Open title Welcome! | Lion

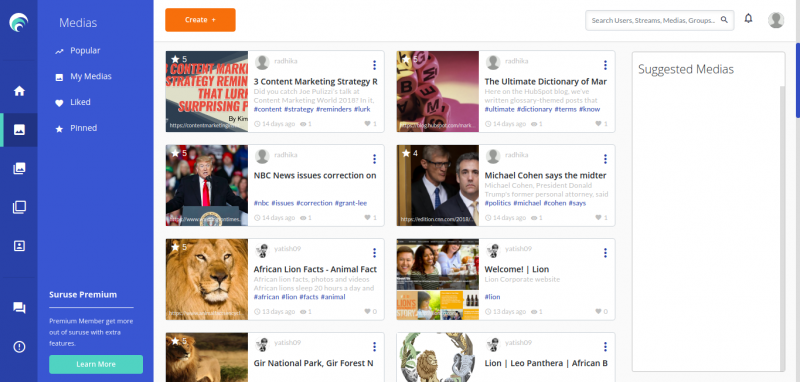pyautogui.click(x=517, y=269)
